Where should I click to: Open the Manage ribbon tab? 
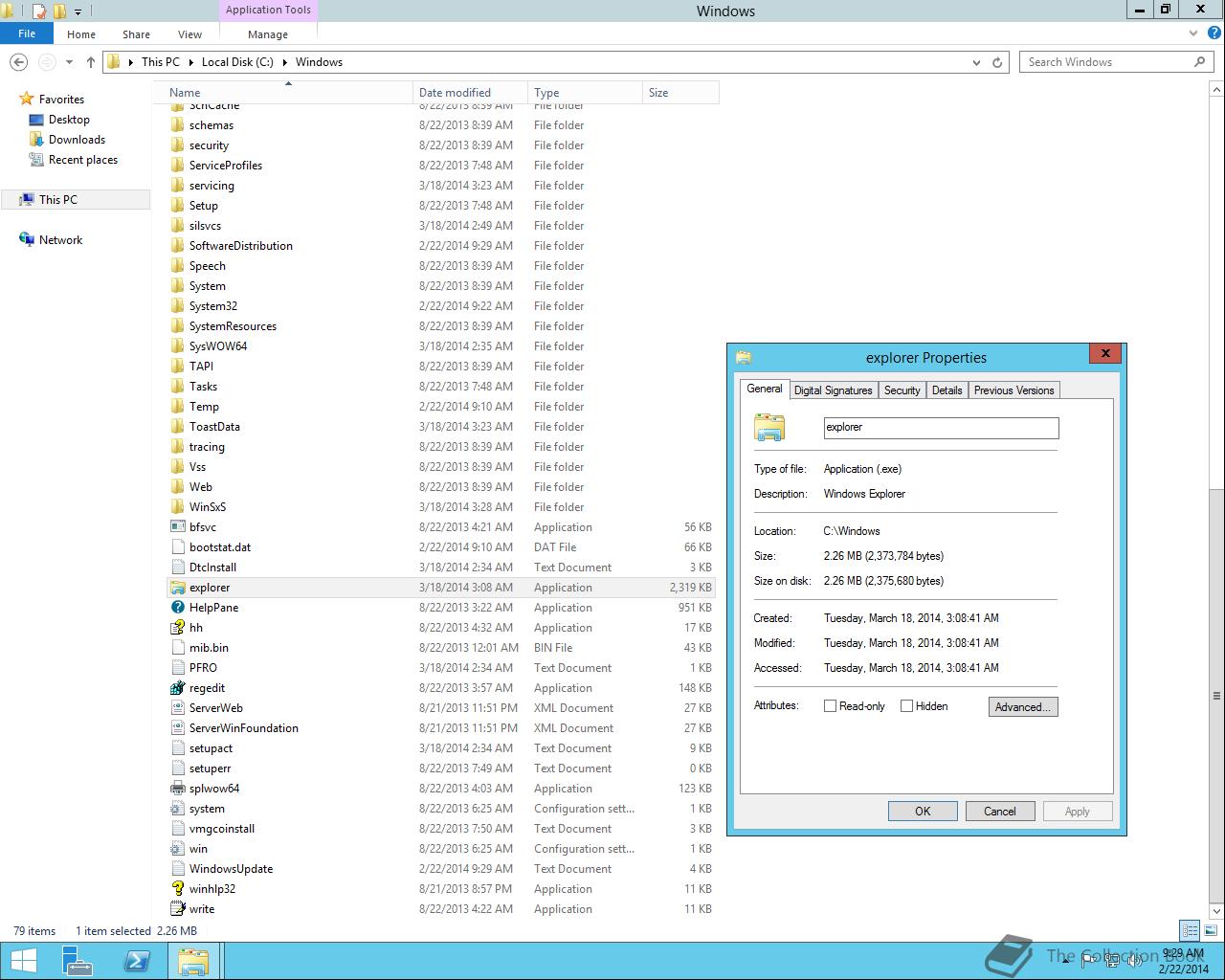tap(268, 33)
